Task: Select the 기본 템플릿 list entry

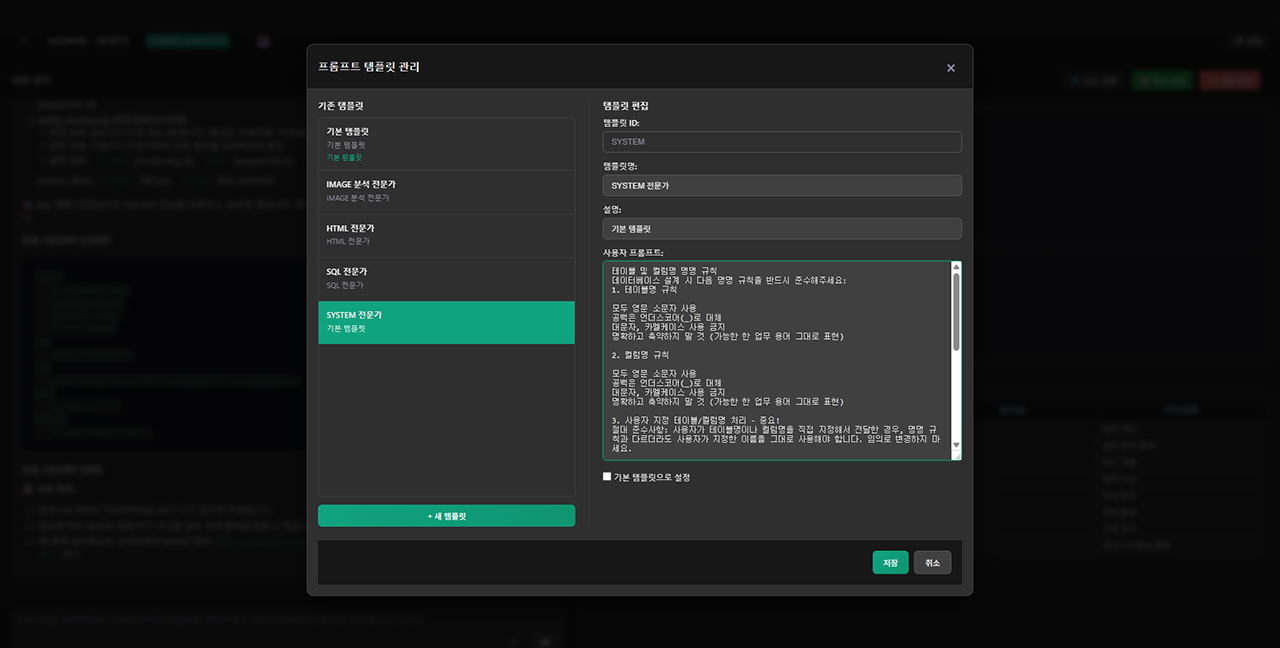Action: (446, 143)
